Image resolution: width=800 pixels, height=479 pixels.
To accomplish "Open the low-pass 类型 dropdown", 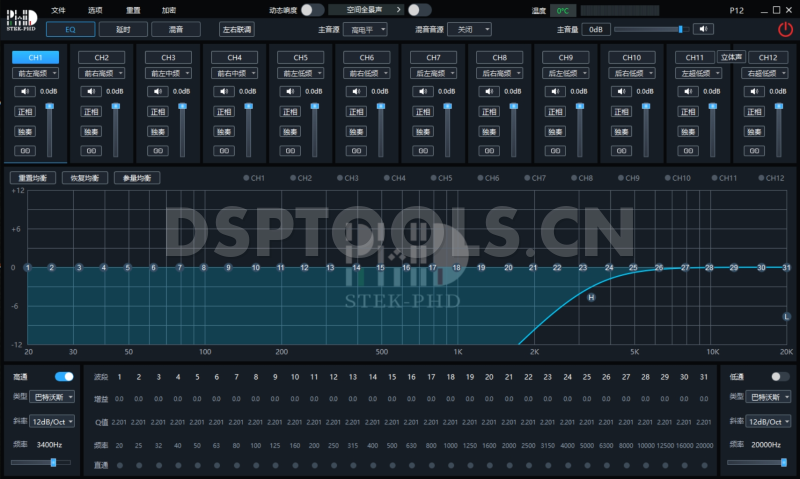I will [x=768, y=397].
